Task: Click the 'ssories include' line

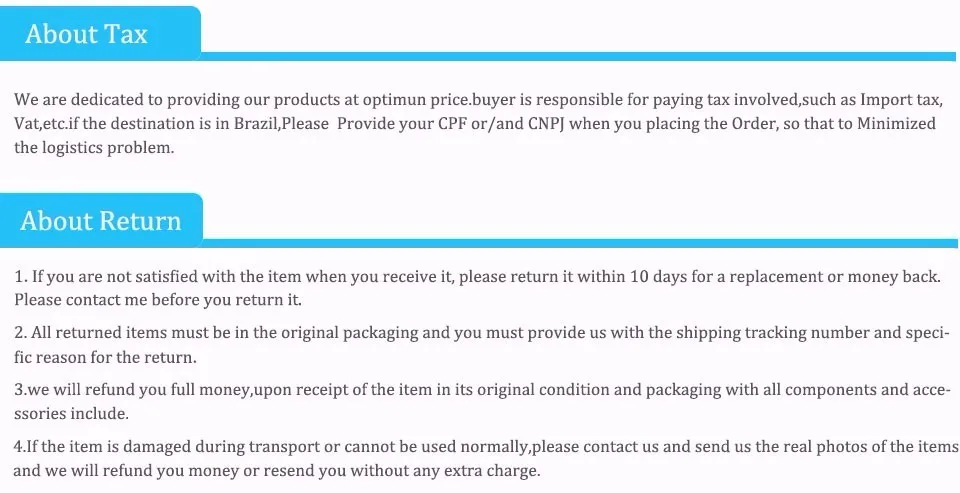Action: 71,413
